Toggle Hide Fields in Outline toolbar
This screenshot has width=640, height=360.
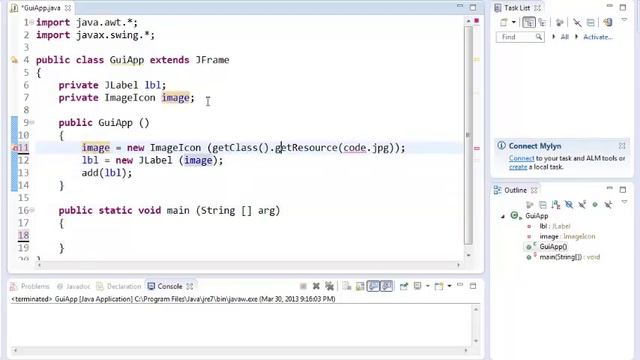(569, 204)
